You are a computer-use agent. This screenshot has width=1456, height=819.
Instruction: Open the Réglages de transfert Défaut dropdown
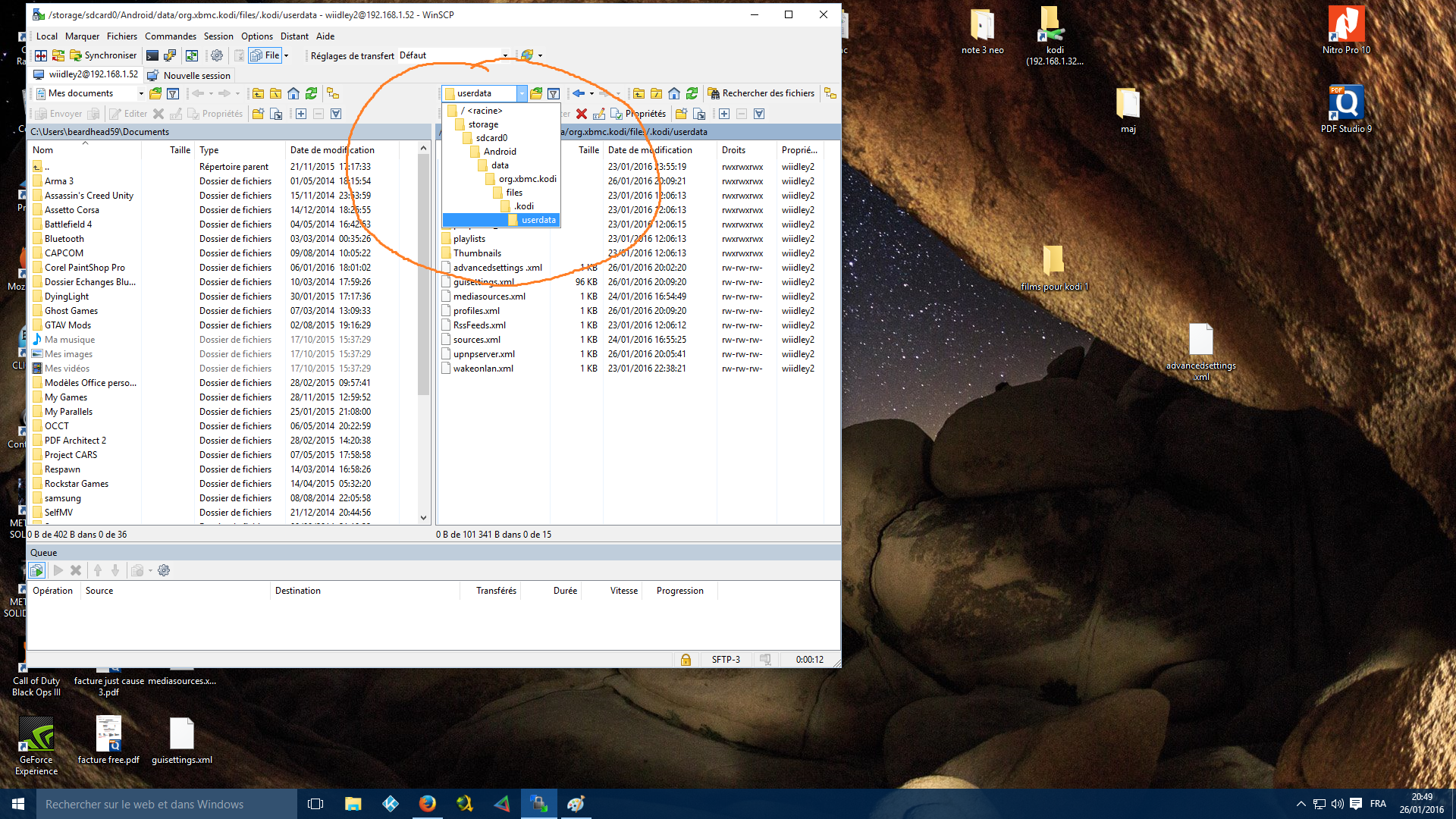(x=453, y=55)
